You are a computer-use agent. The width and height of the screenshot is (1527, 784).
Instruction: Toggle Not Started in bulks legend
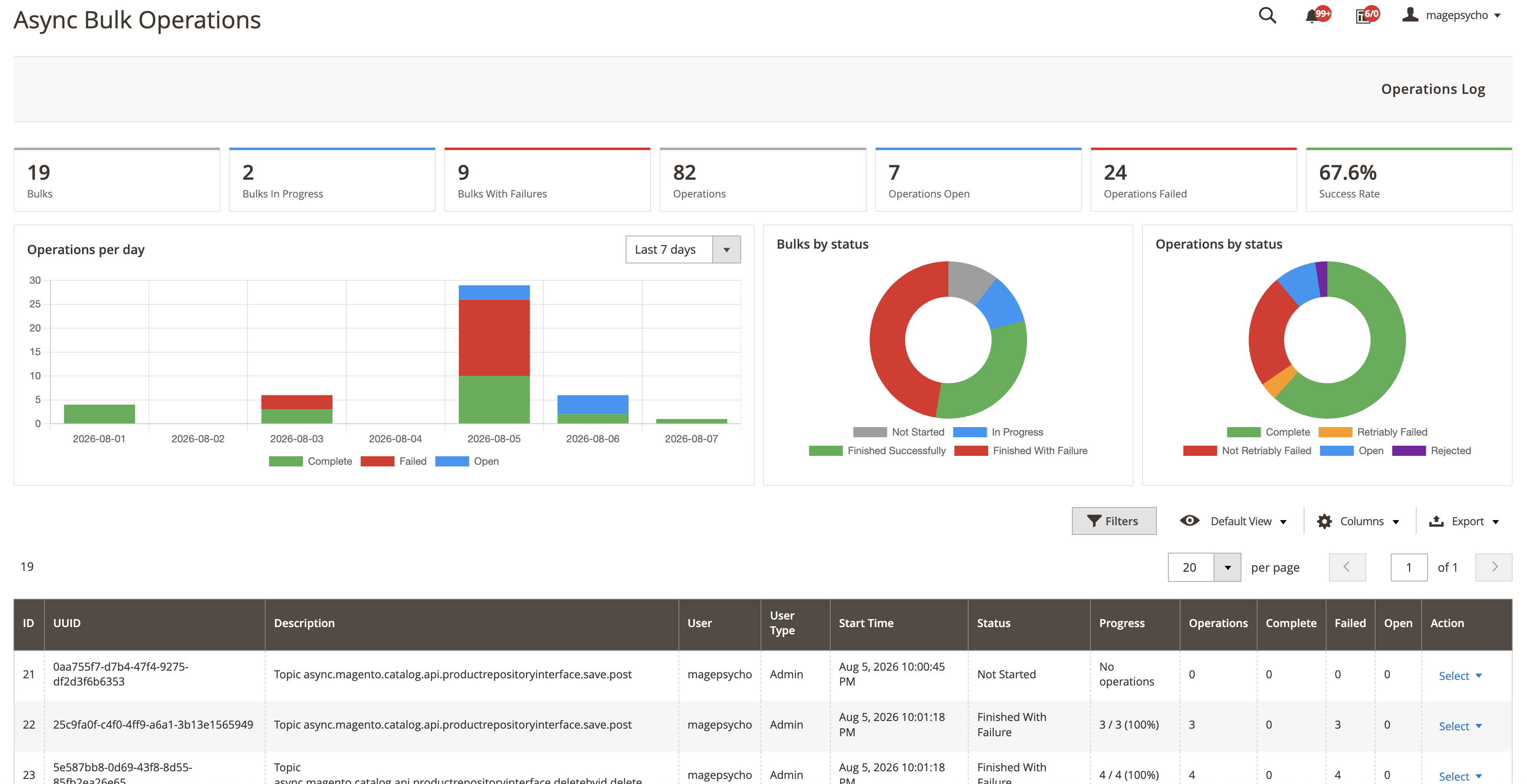pos(899,432)
